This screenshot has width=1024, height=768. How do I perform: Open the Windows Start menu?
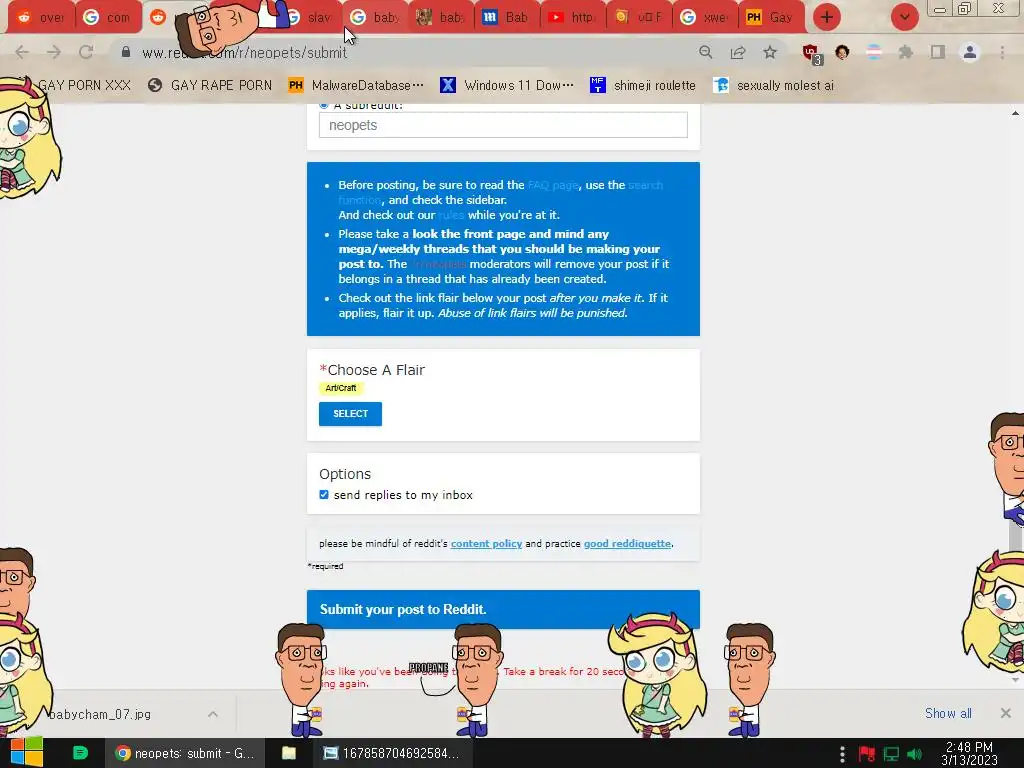coord(27,752)
